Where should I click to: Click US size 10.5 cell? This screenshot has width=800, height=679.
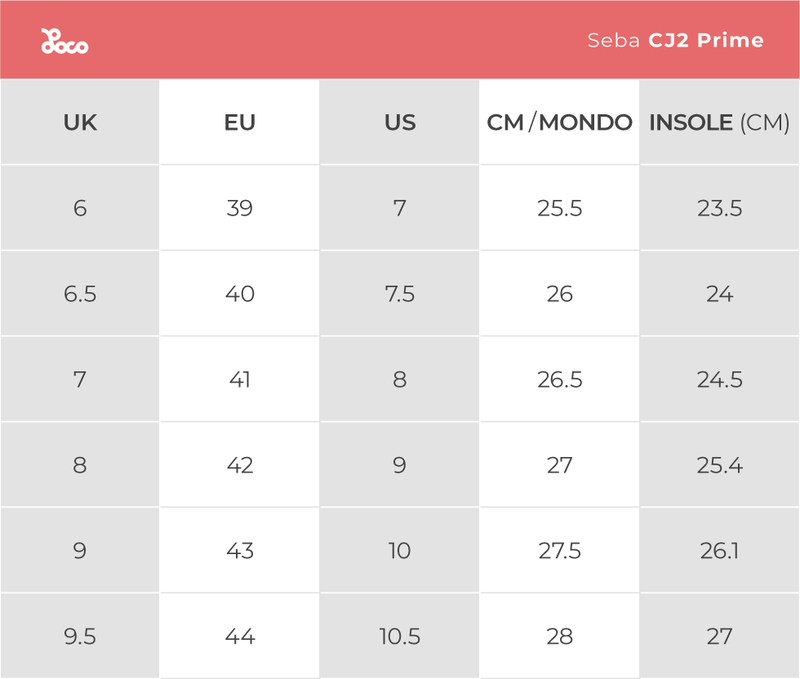(400, 636)
